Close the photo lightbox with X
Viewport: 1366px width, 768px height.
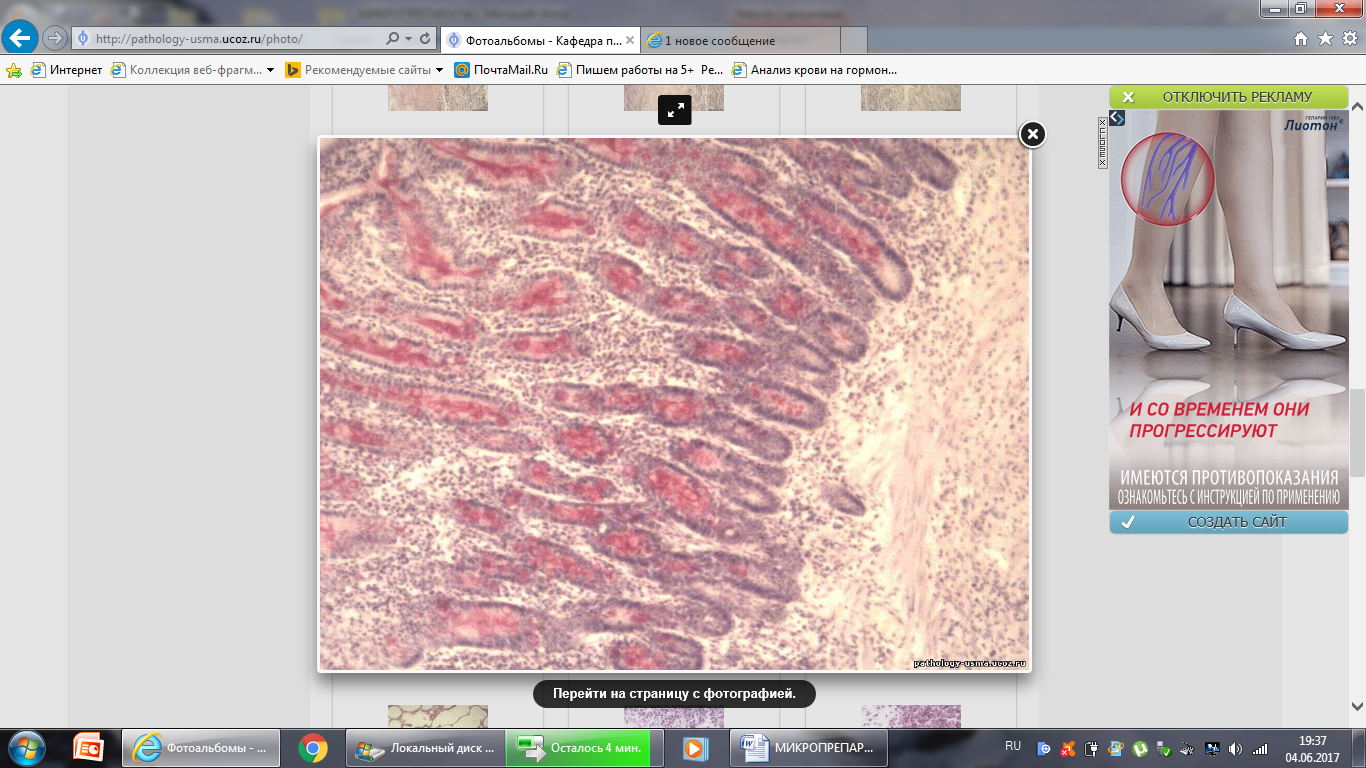pyautogui.click(x=1032, y=134)
